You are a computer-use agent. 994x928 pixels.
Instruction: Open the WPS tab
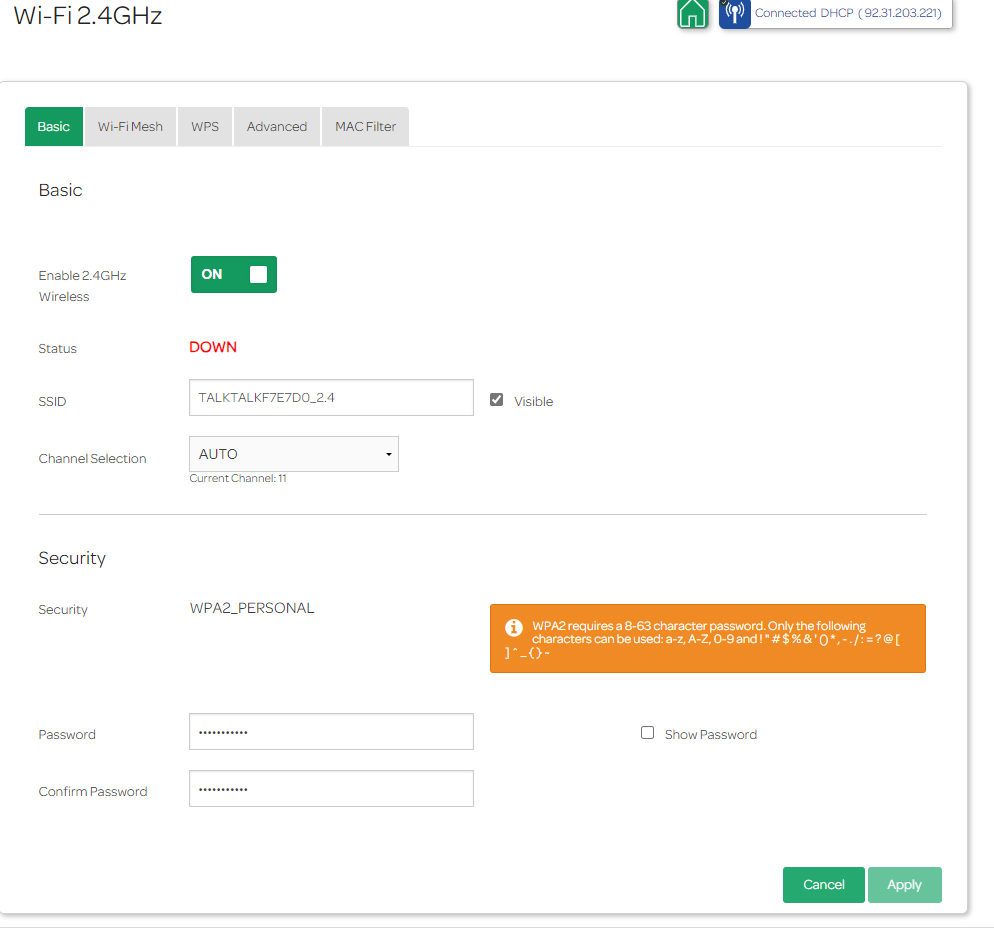pyautogui.click(x=205, y=127)
